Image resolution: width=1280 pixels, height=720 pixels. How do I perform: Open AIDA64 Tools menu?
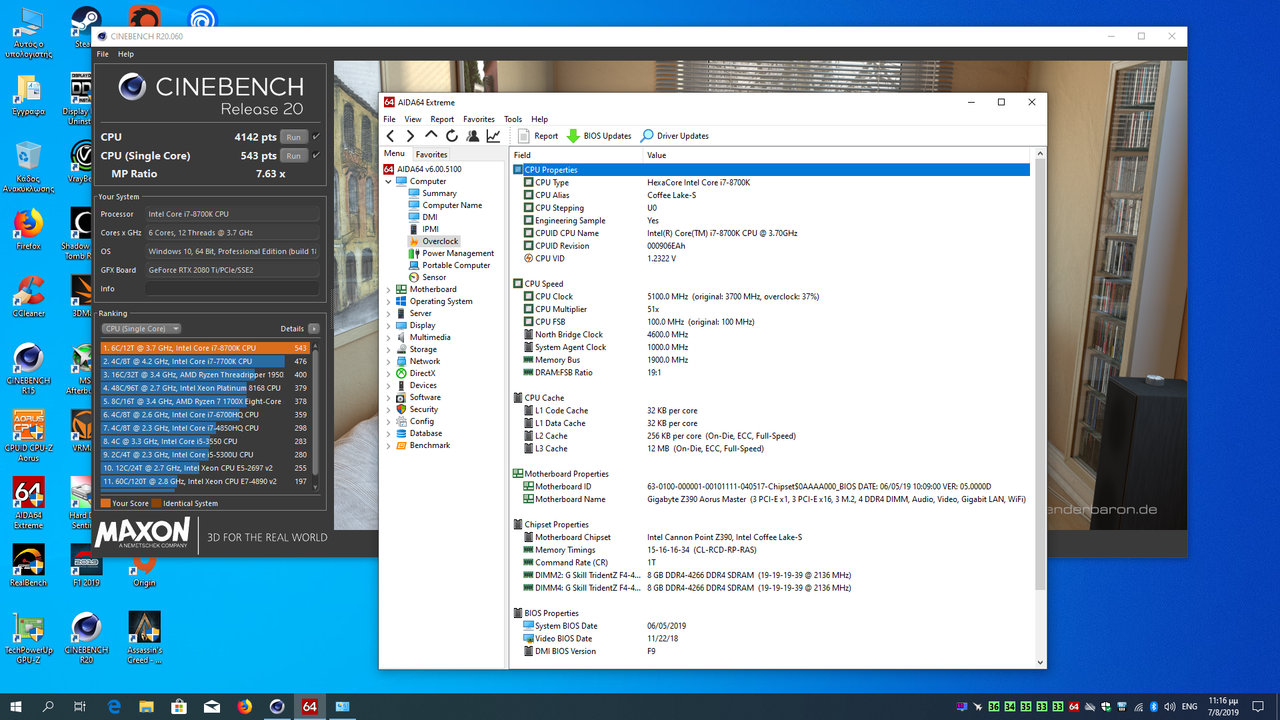513,119
